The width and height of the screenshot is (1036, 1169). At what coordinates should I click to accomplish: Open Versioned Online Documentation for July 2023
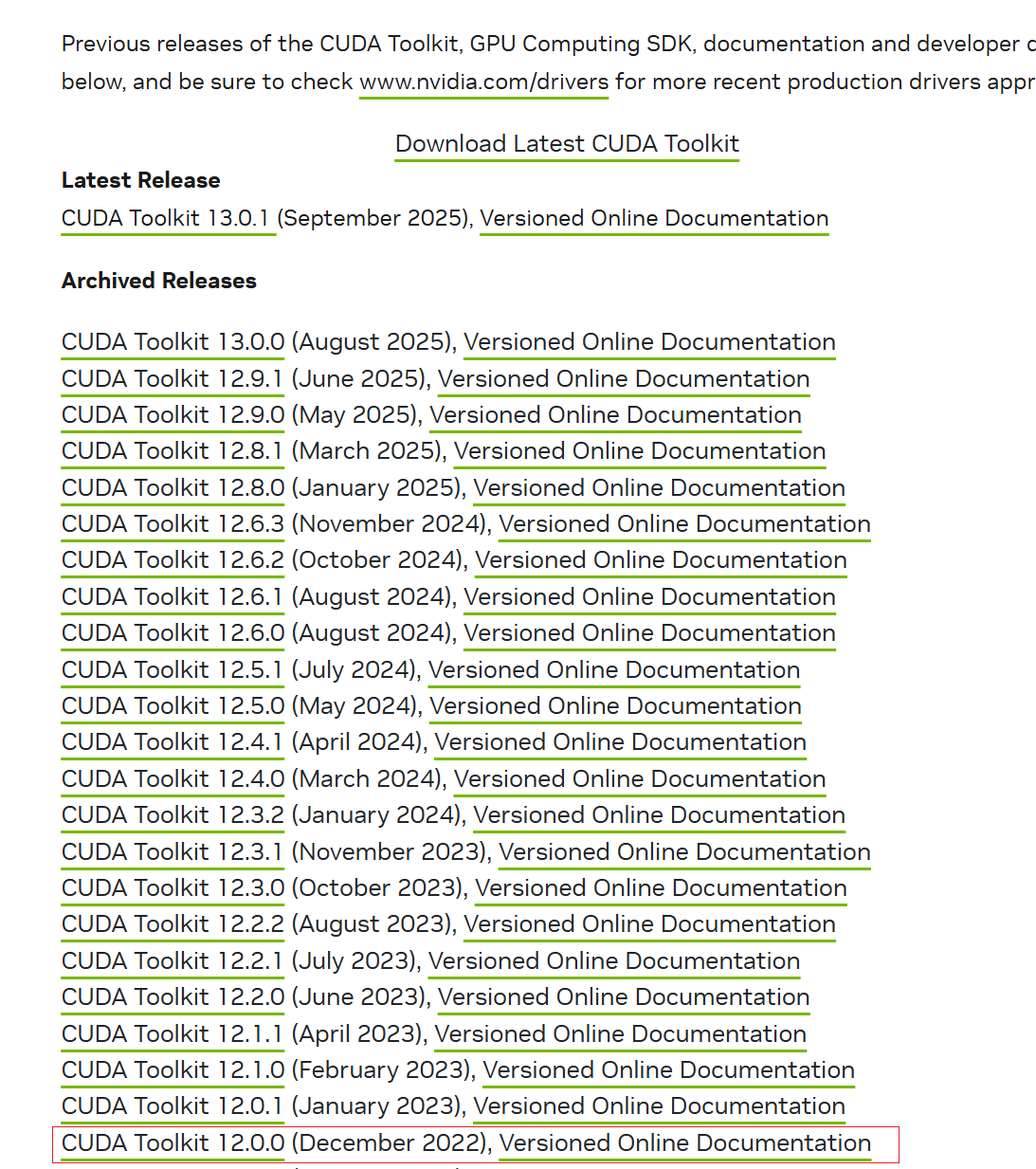614,961
